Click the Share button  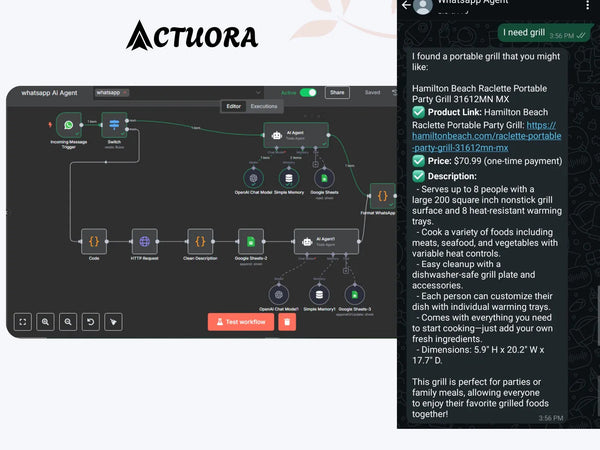(x=337, y=93)
